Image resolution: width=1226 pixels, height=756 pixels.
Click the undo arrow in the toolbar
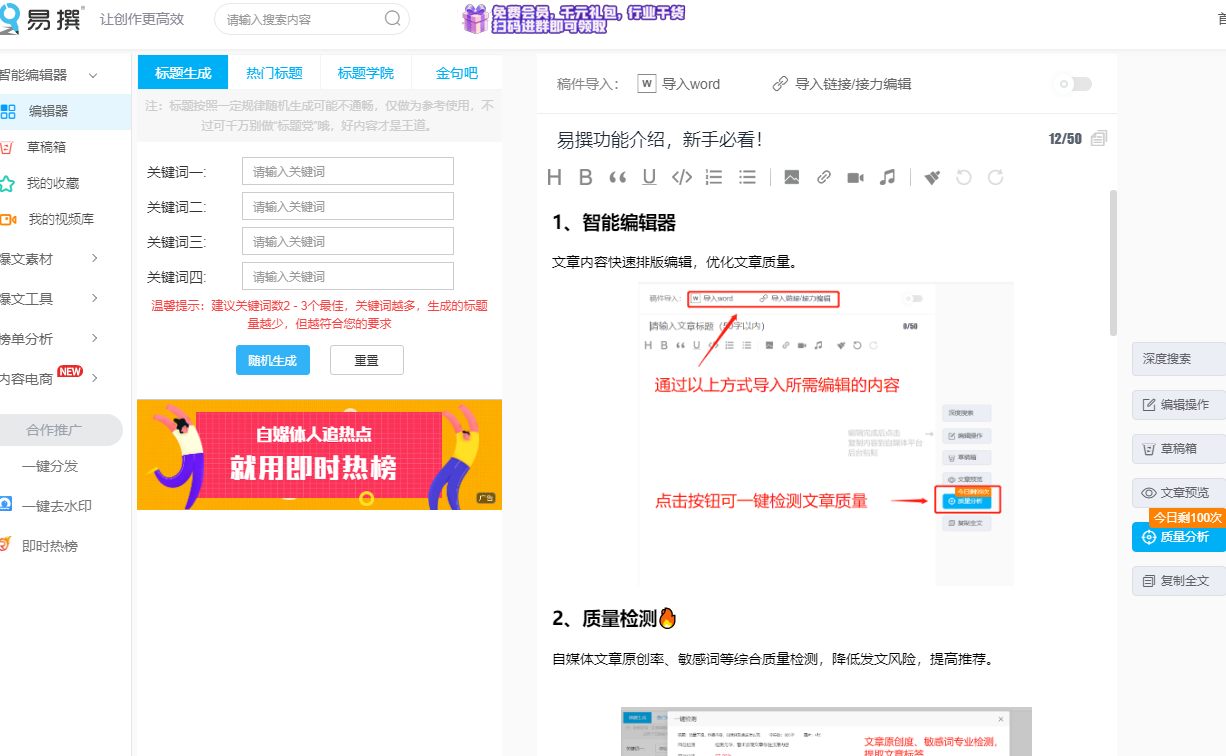click(963, 177)
